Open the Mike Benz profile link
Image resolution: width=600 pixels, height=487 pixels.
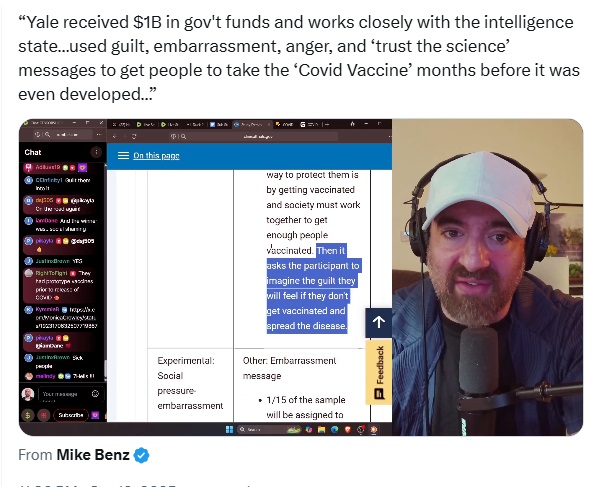click(x=93, y=455)
